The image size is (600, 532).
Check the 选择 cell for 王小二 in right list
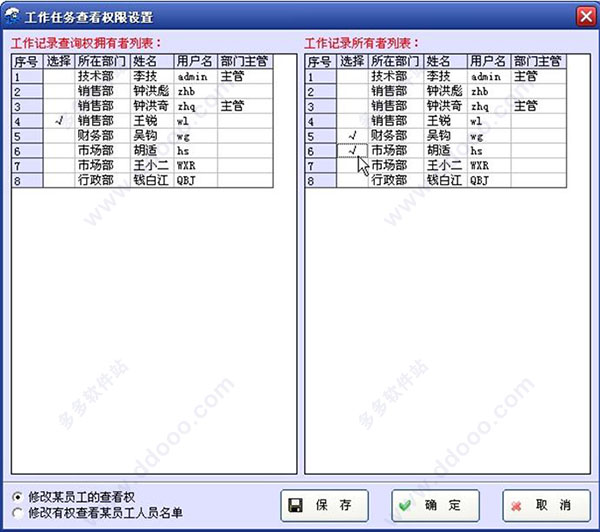click(352, 166)
